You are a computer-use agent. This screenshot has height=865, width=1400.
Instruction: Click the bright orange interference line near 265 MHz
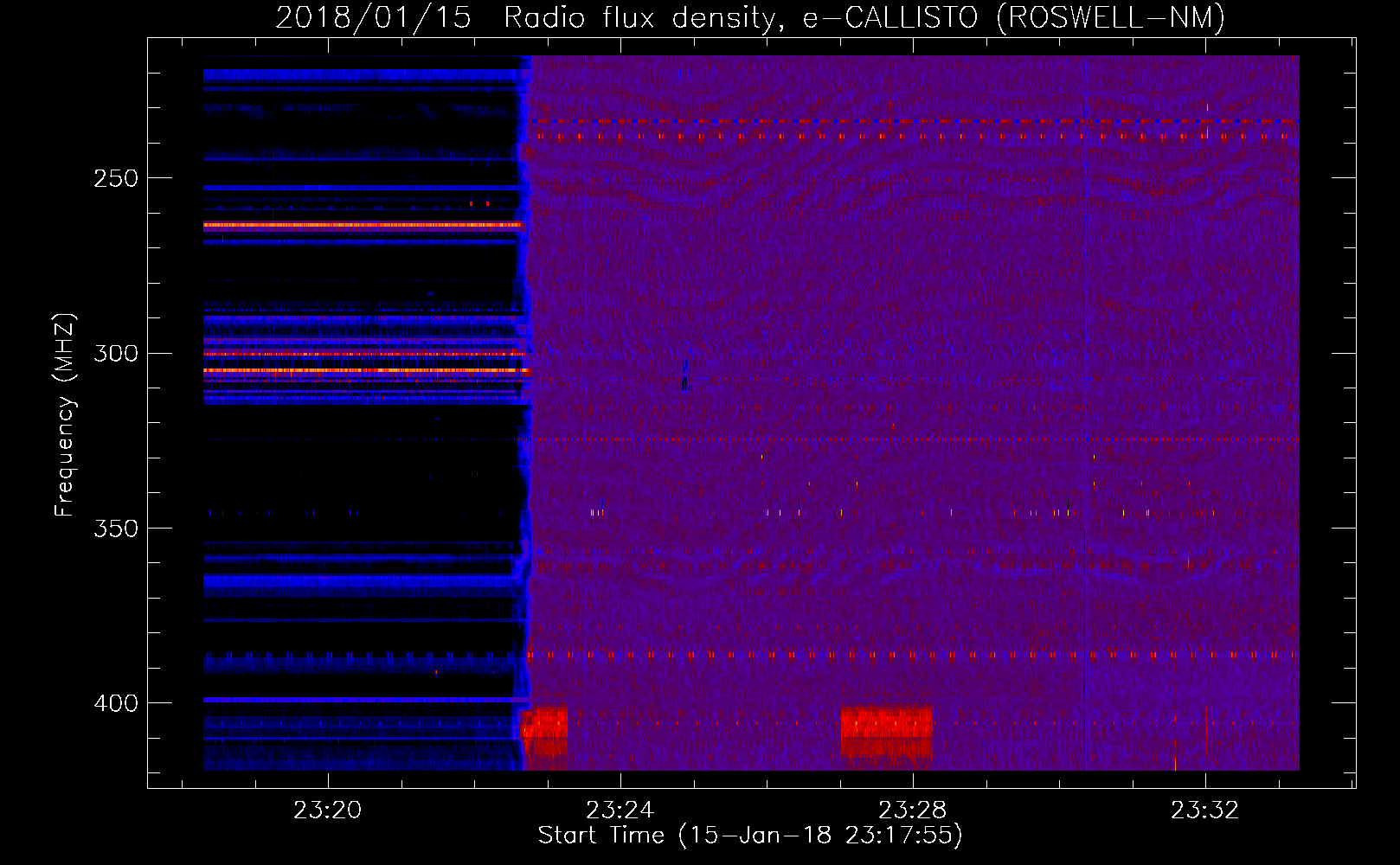[363, 225]
